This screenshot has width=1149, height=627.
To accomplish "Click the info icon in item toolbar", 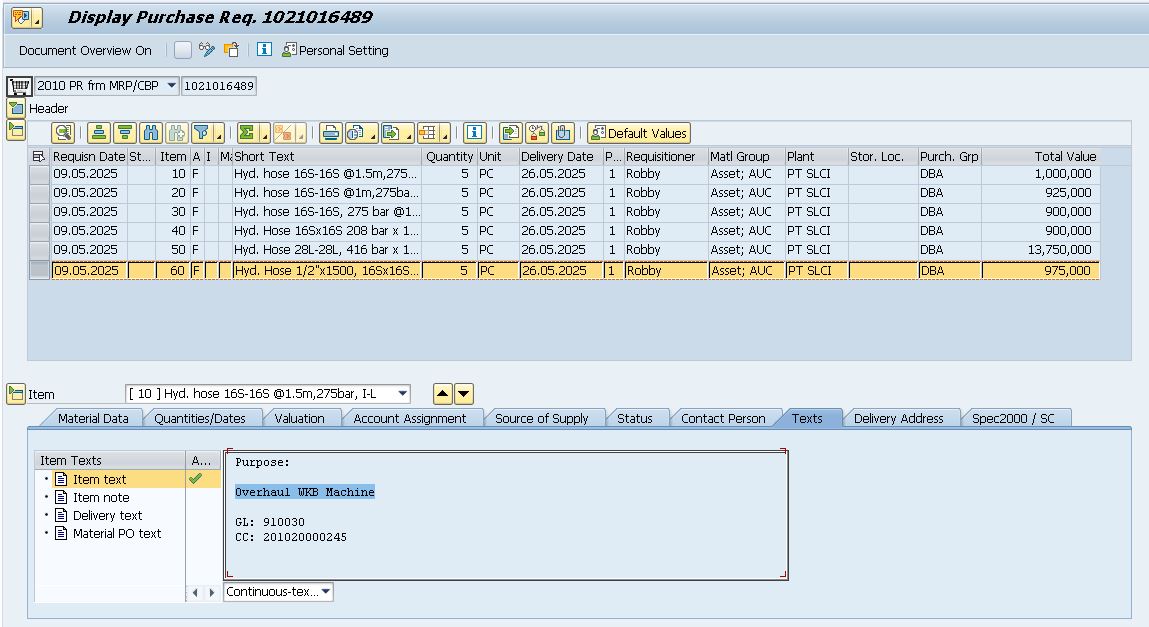I will [x=475, y=133].
